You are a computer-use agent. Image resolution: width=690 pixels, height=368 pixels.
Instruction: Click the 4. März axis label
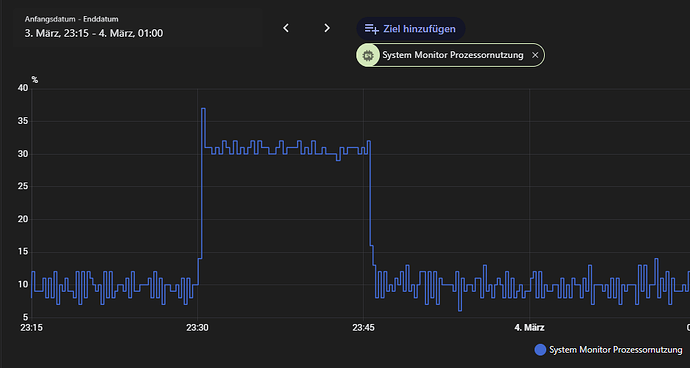tap(529, 328)
